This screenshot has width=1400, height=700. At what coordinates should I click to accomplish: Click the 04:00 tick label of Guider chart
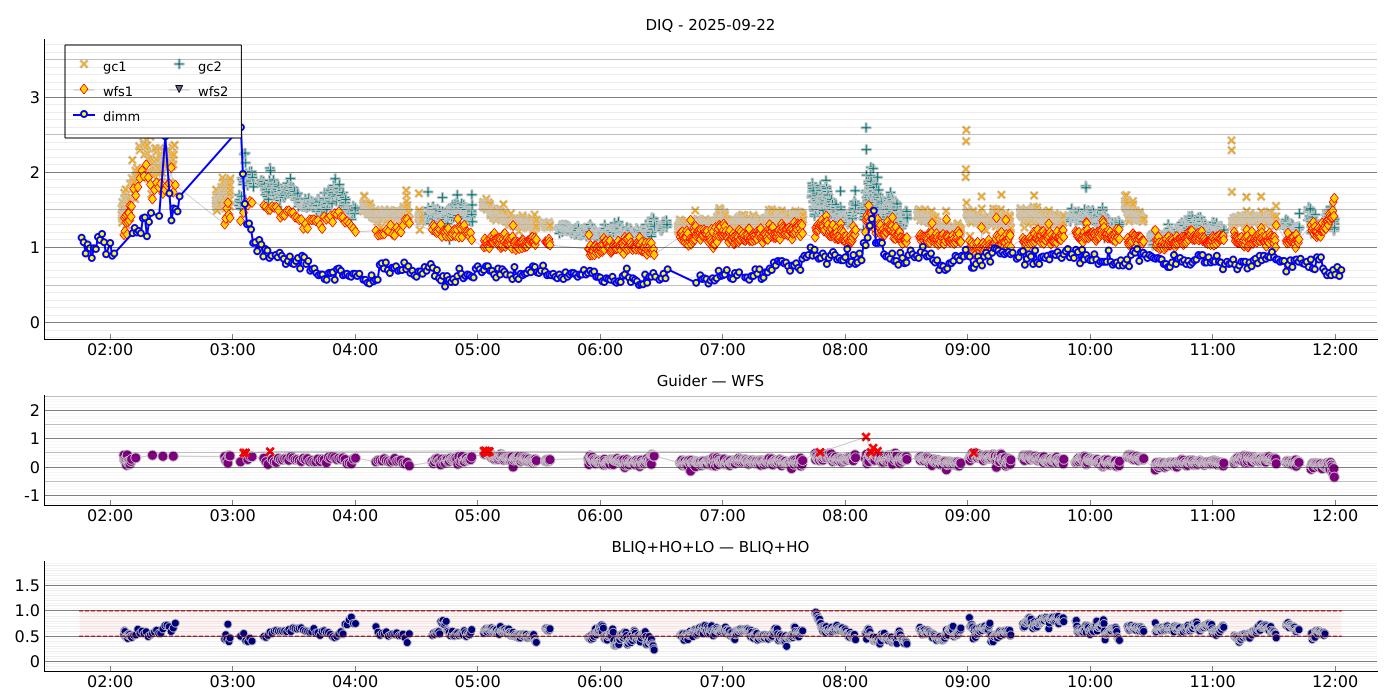[x=355, y=516]
